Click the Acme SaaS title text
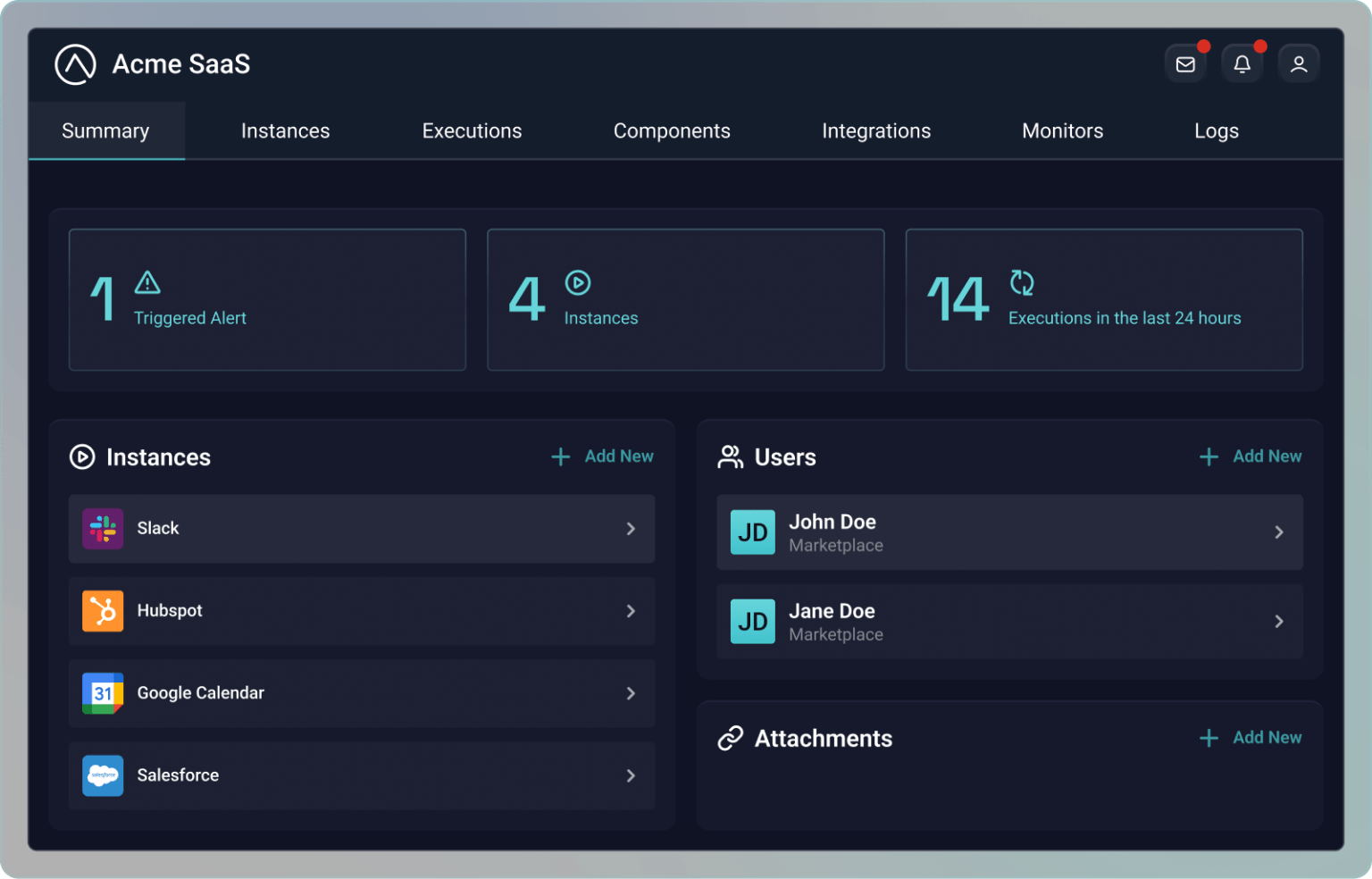 pyautogui.click(x=181, y=64)
